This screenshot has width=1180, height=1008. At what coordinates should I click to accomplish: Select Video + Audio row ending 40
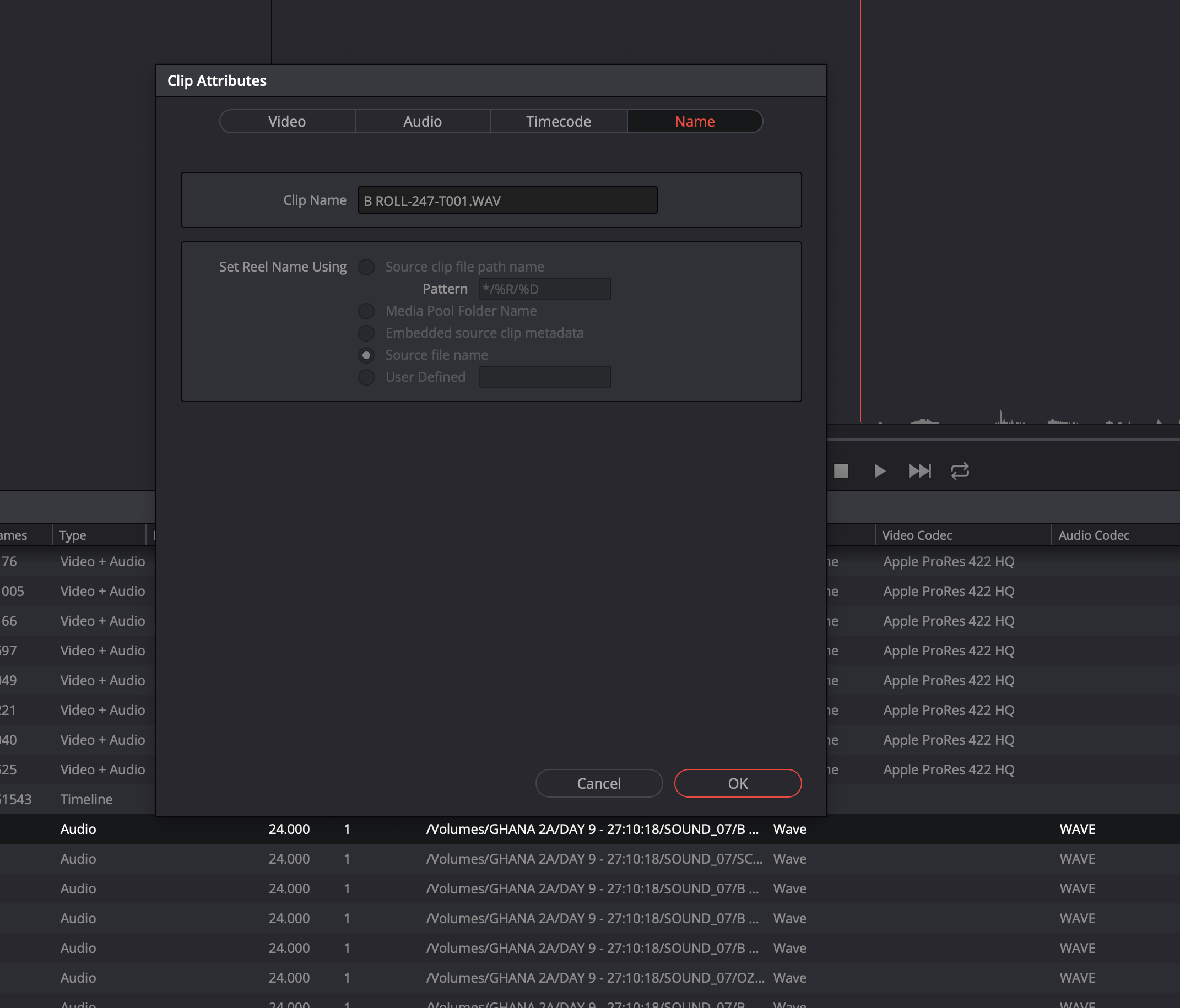(x=78, y=740)
